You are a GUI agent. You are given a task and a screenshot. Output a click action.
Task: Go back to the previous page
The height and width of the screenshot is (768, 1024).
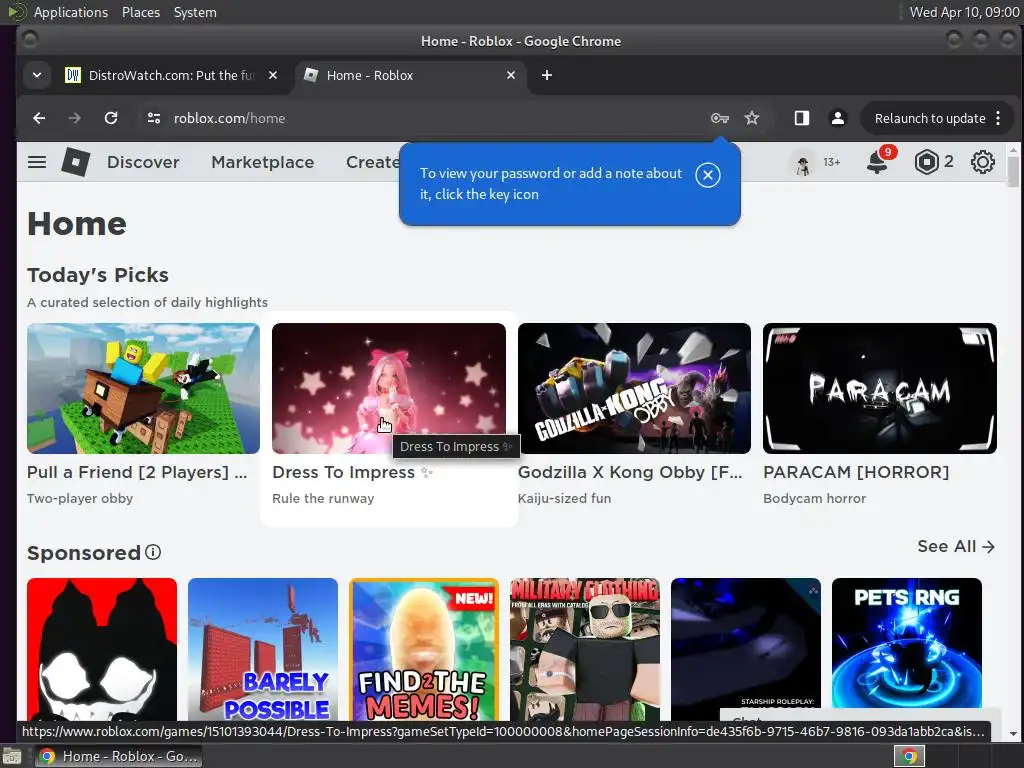39,118
